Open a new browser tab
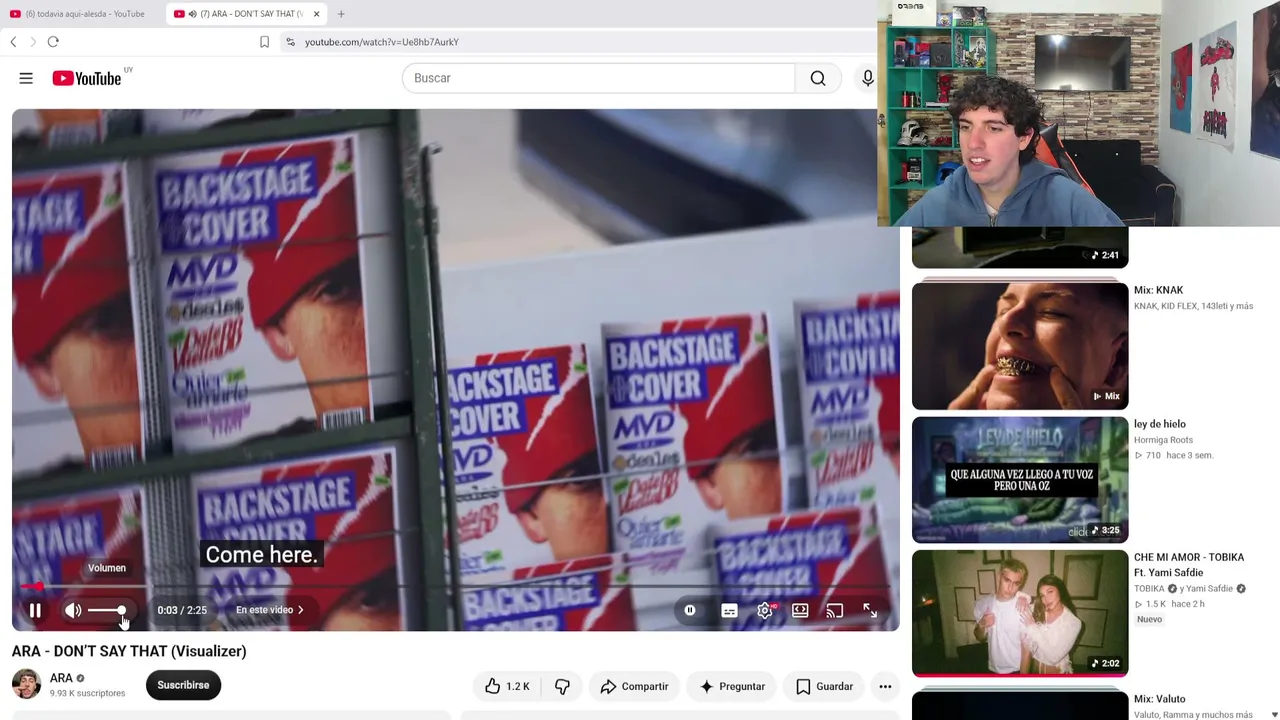Viewport: 1280px width, 720px height. [x=341, y=14]
